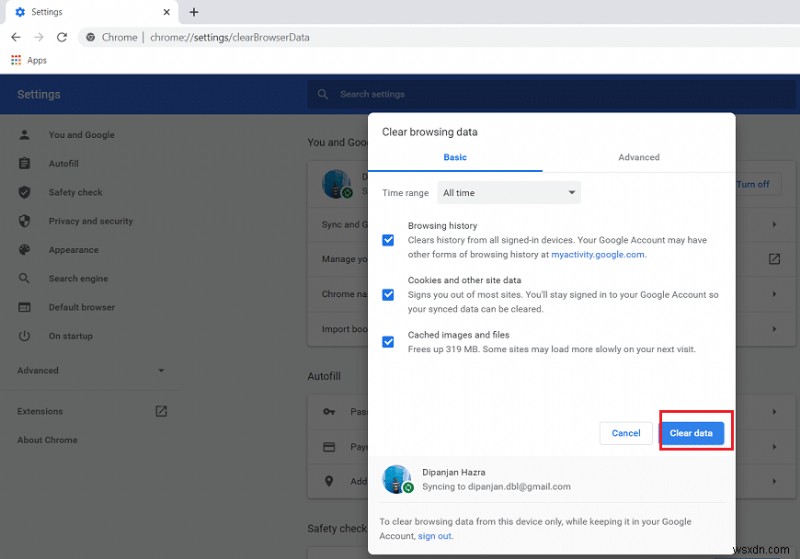
Task: Expand the Import bookmarks row arrow
Action: (774, 329)
